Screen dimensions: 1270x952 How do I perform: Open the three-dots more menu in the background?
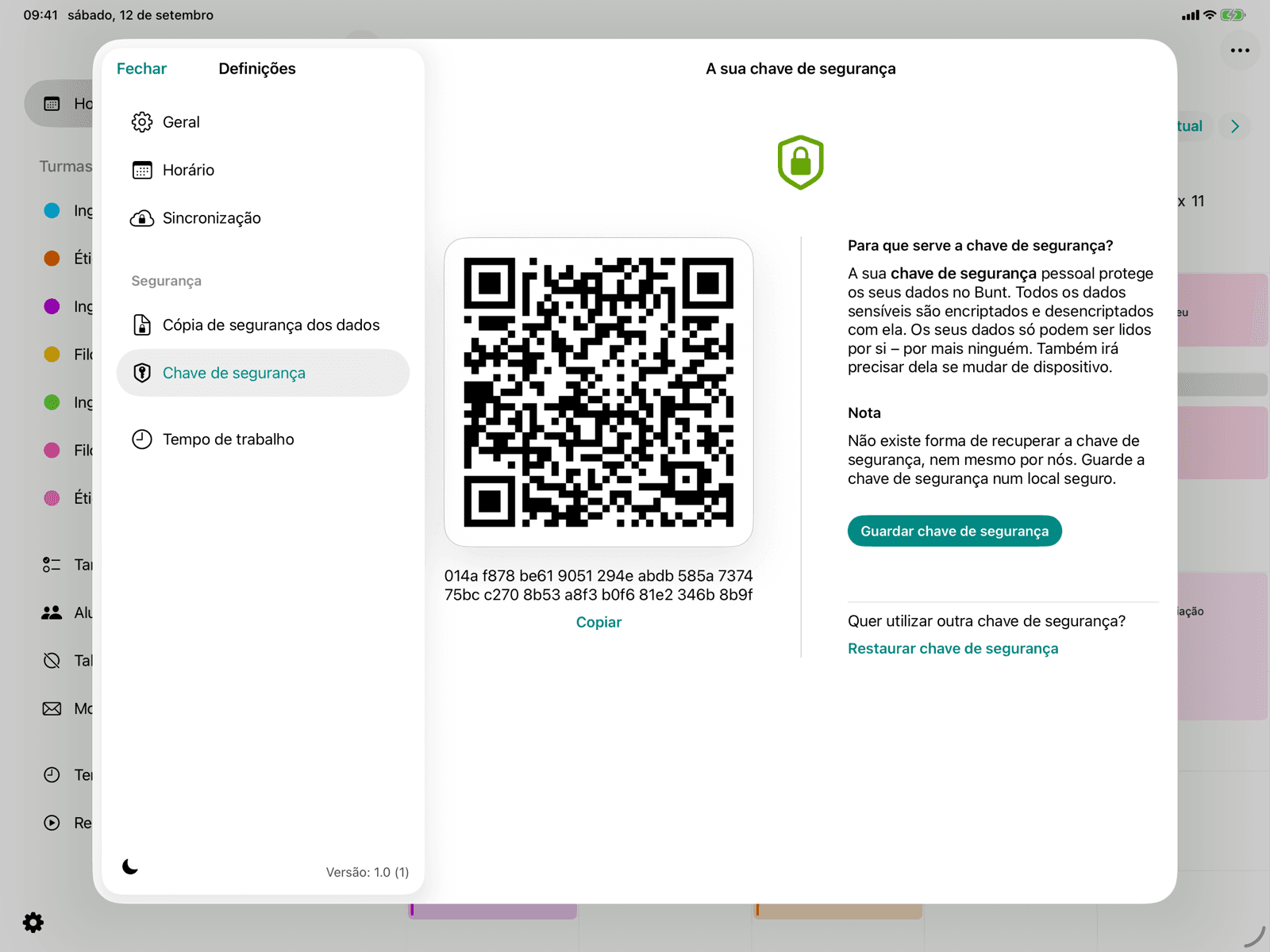pos(1240,51)
